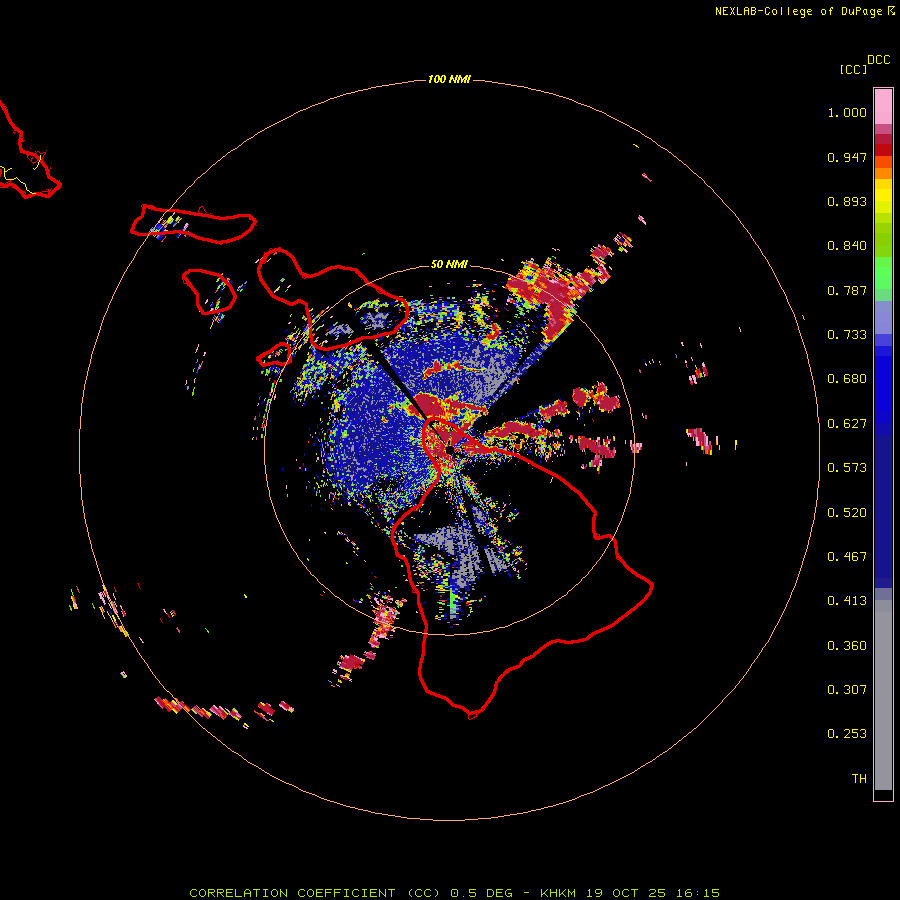Click the bright green color bar segment
Image resolution: width=900 pixels, height=900 pixels.
click(883, 273)
